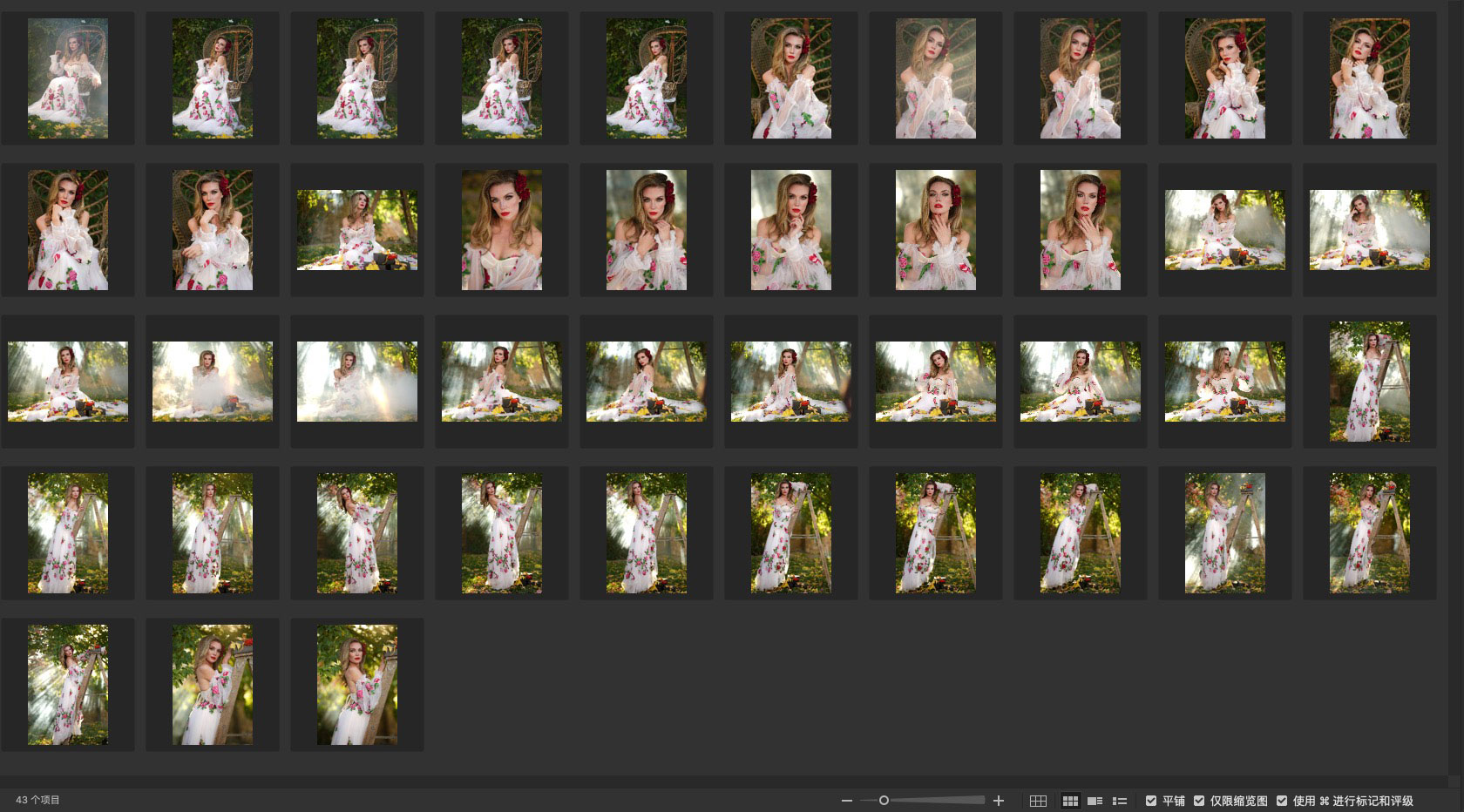
Task: Toggle the 平铺 checkbox
Action: click(1151, 801)
